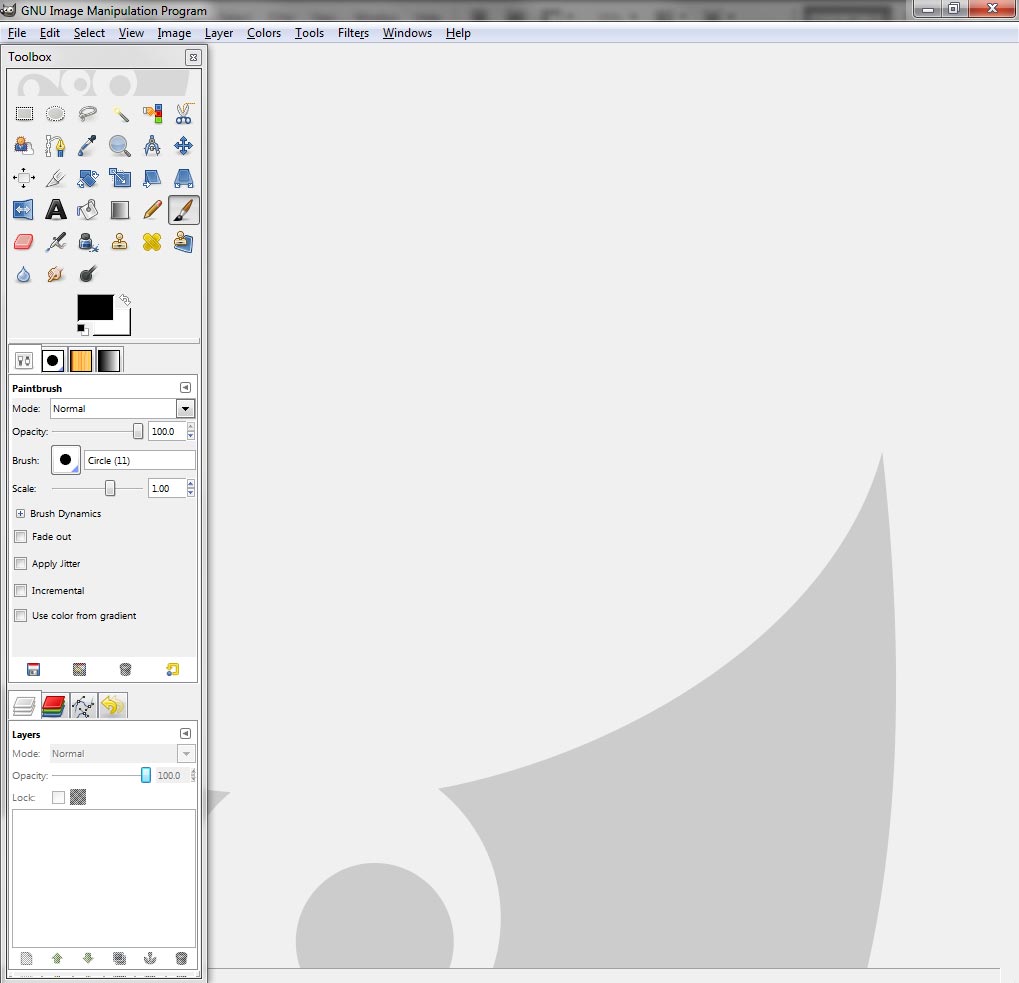Toggle the Lock pixels checkbox

point(58,797)
